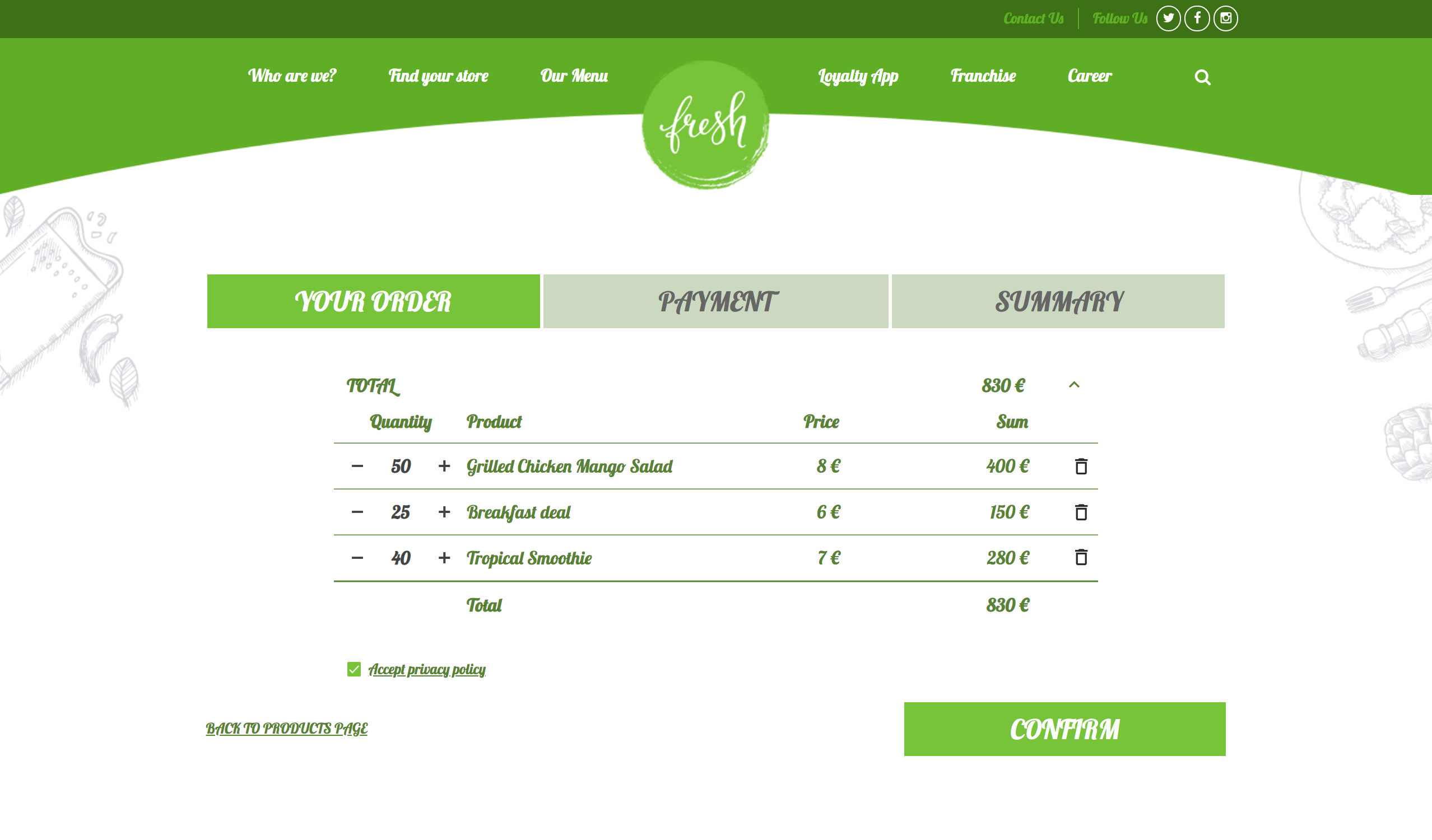Switch to the Summary tab
1432x840 pixels.
[1057, 300]
